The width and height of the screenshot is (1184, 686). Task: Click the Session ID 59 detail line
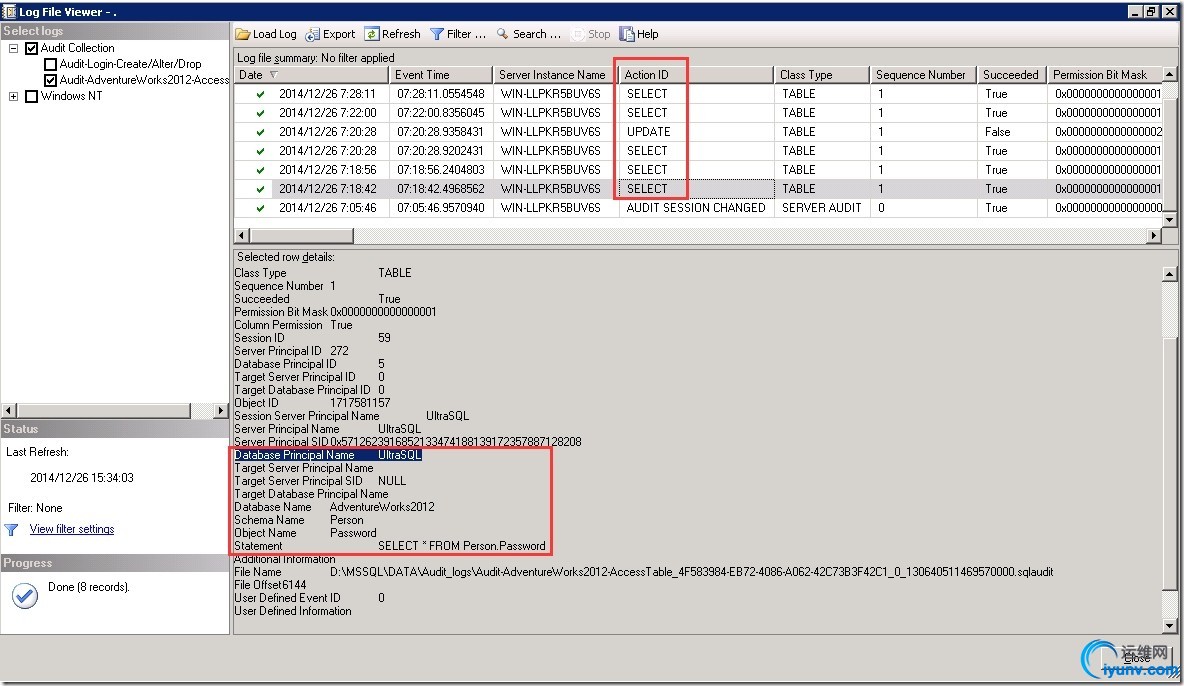[x=312, y=338]
